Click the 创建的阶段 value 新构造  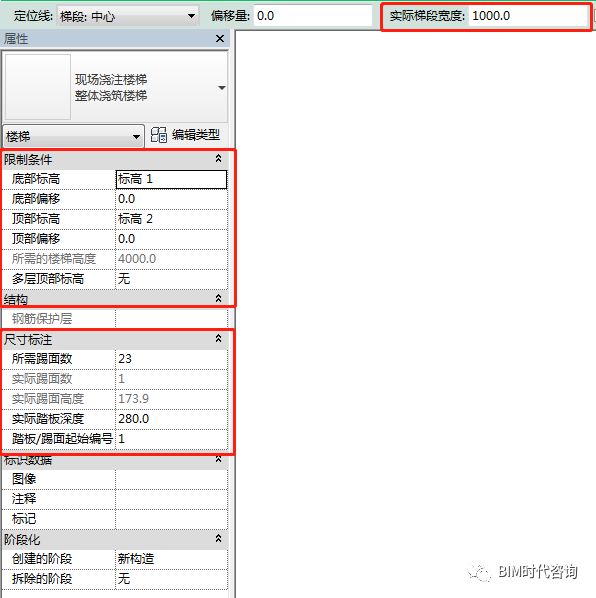[171, 559]
